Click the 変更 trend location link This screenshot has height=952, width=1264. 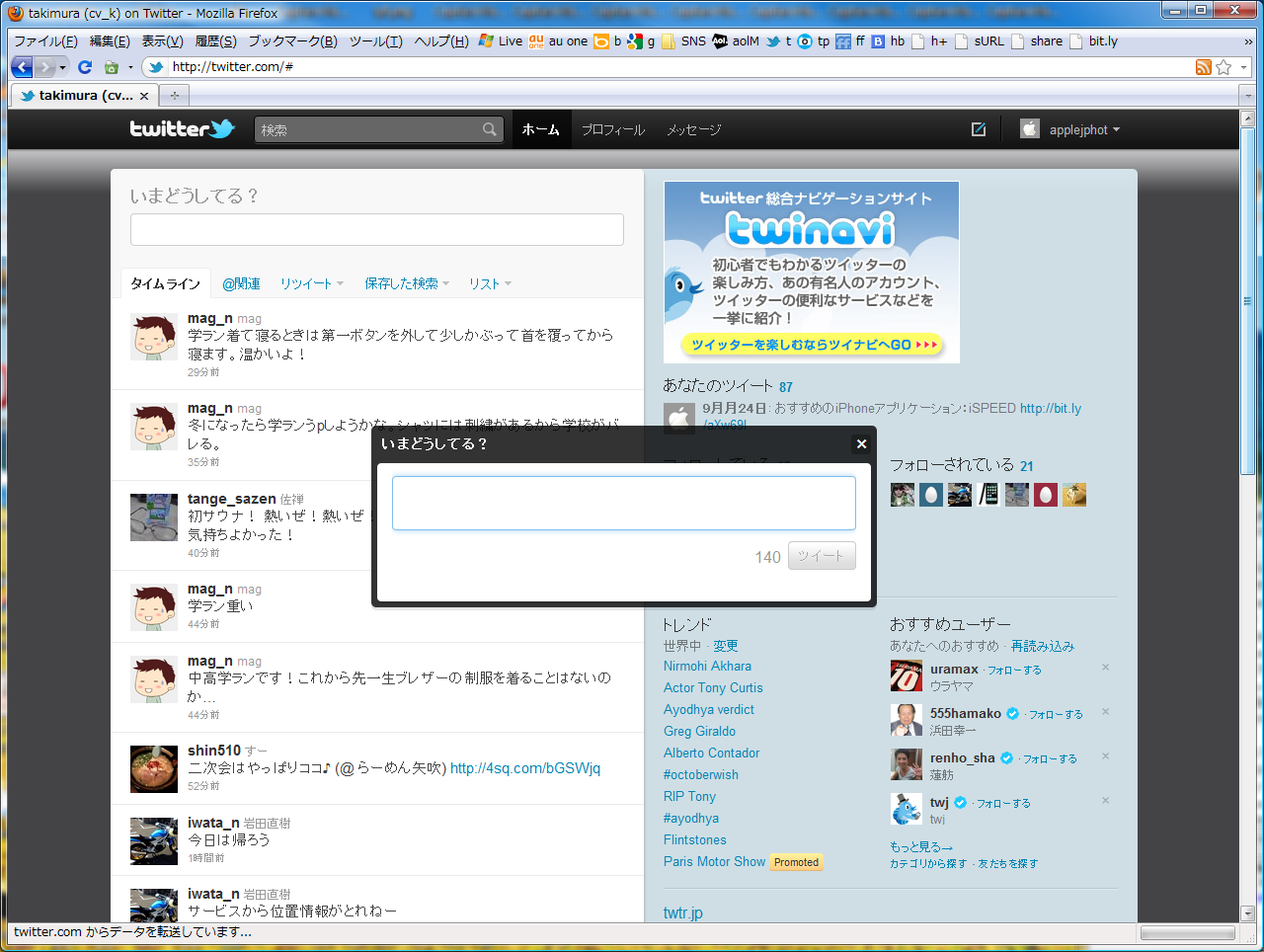pyautogui.click(x=726, y=646)
